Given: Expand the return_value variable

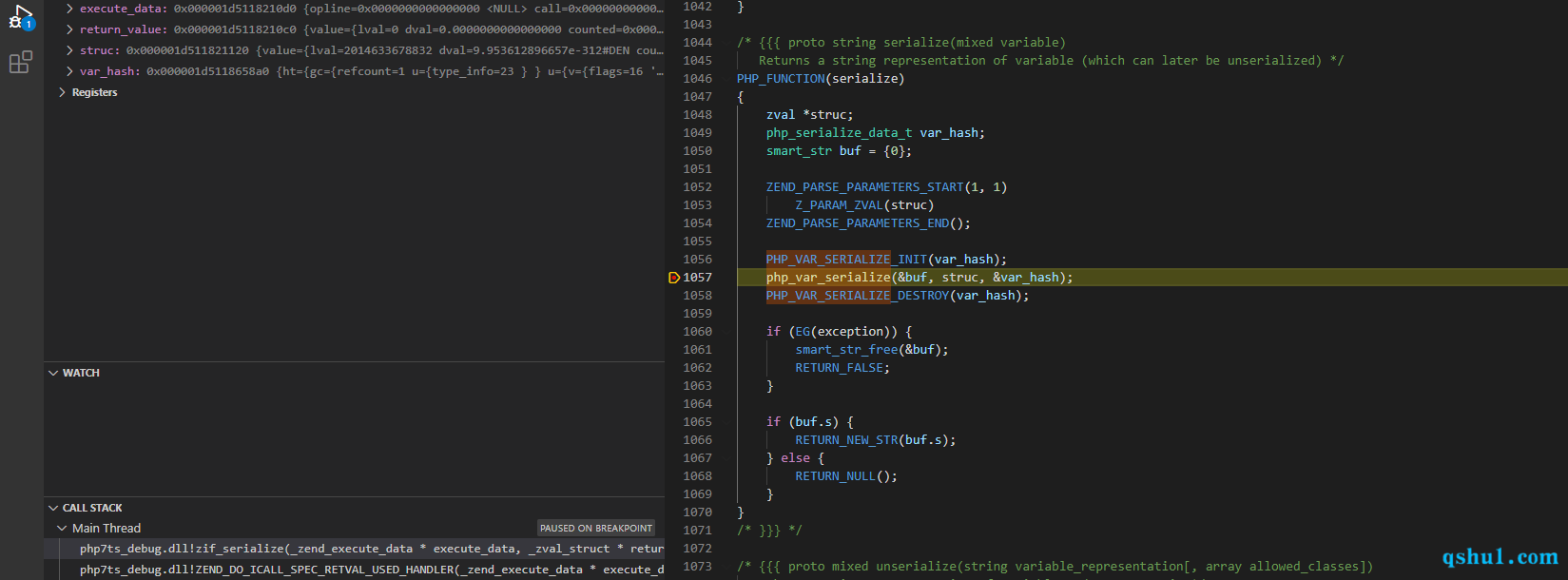Looking at the screenshot, I should click(x=69, y=29).
